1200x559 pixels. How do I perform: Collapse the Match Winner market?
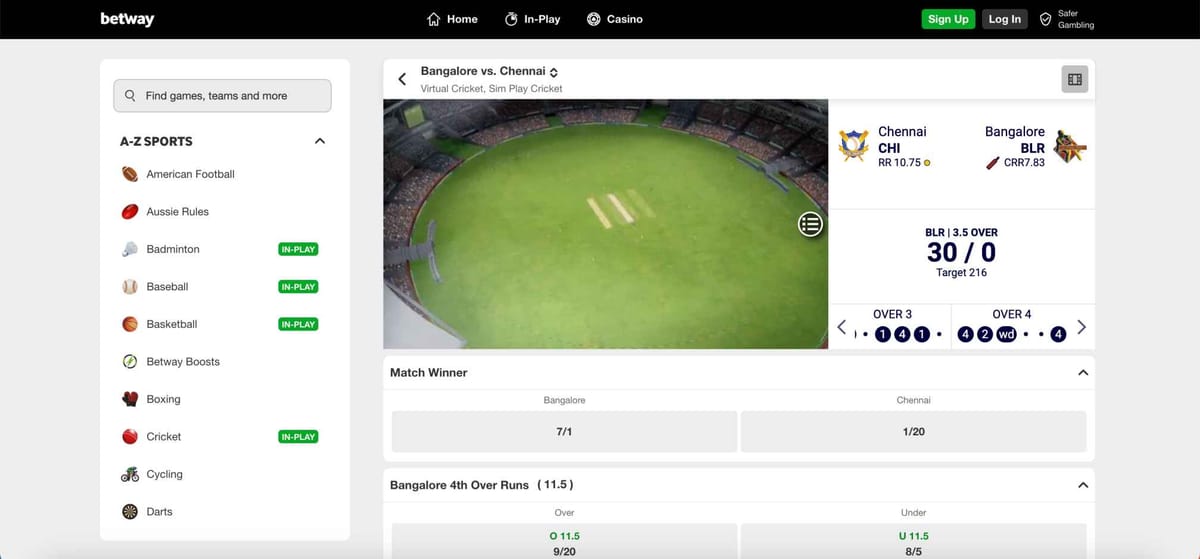(x=1082, y=372)
